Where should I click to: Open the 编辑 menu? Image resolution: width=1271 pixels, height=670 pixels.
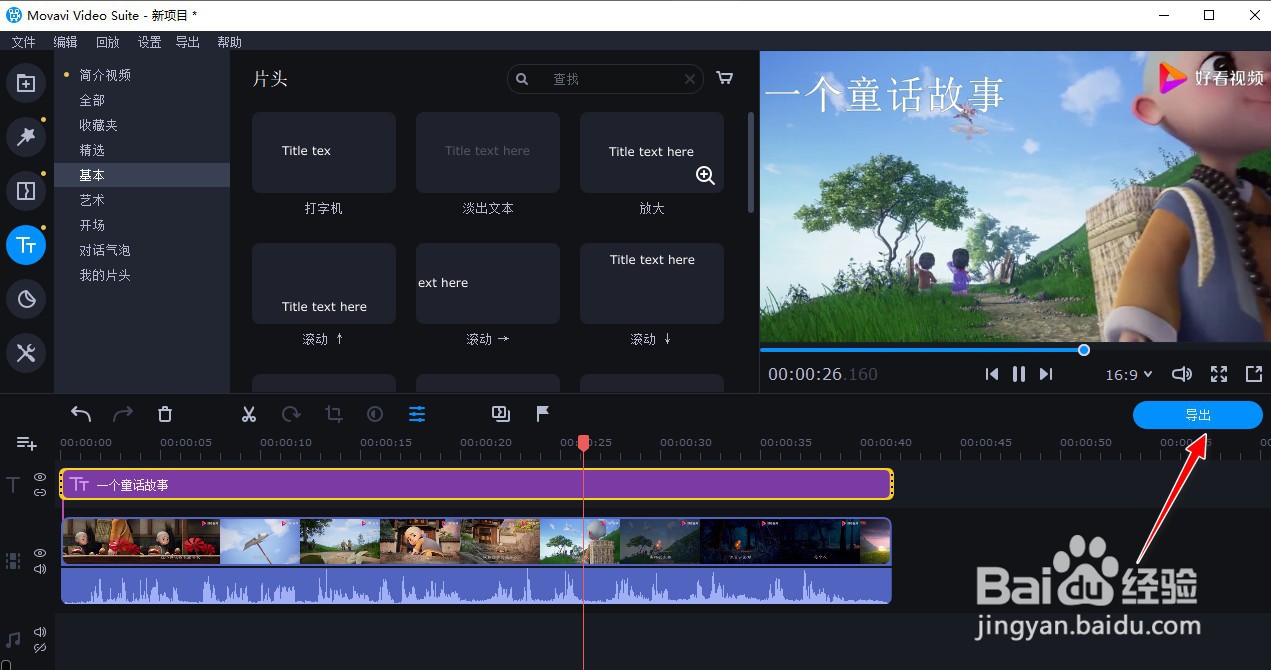pyautogui.click(x=65, y=42)
